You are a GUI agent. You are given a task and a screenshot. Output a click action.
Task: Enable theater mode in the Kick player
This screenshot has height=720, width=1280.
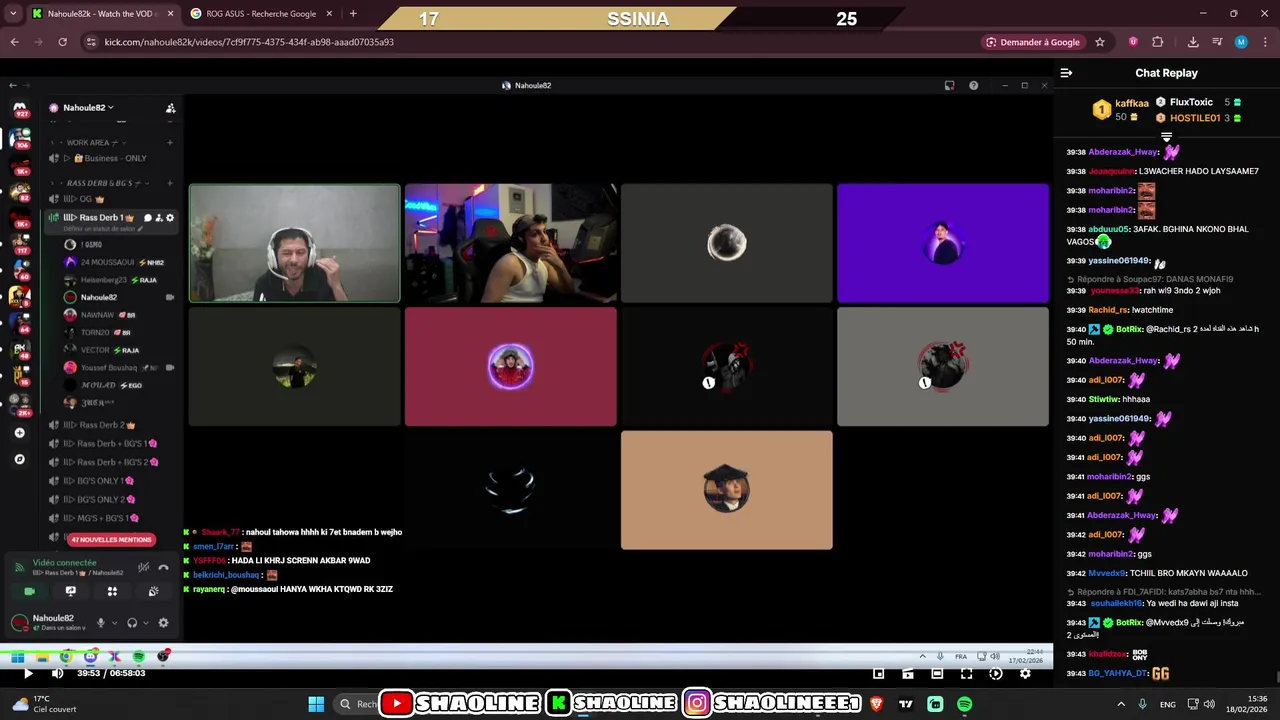pyautogui.click(x=937, y=673)
